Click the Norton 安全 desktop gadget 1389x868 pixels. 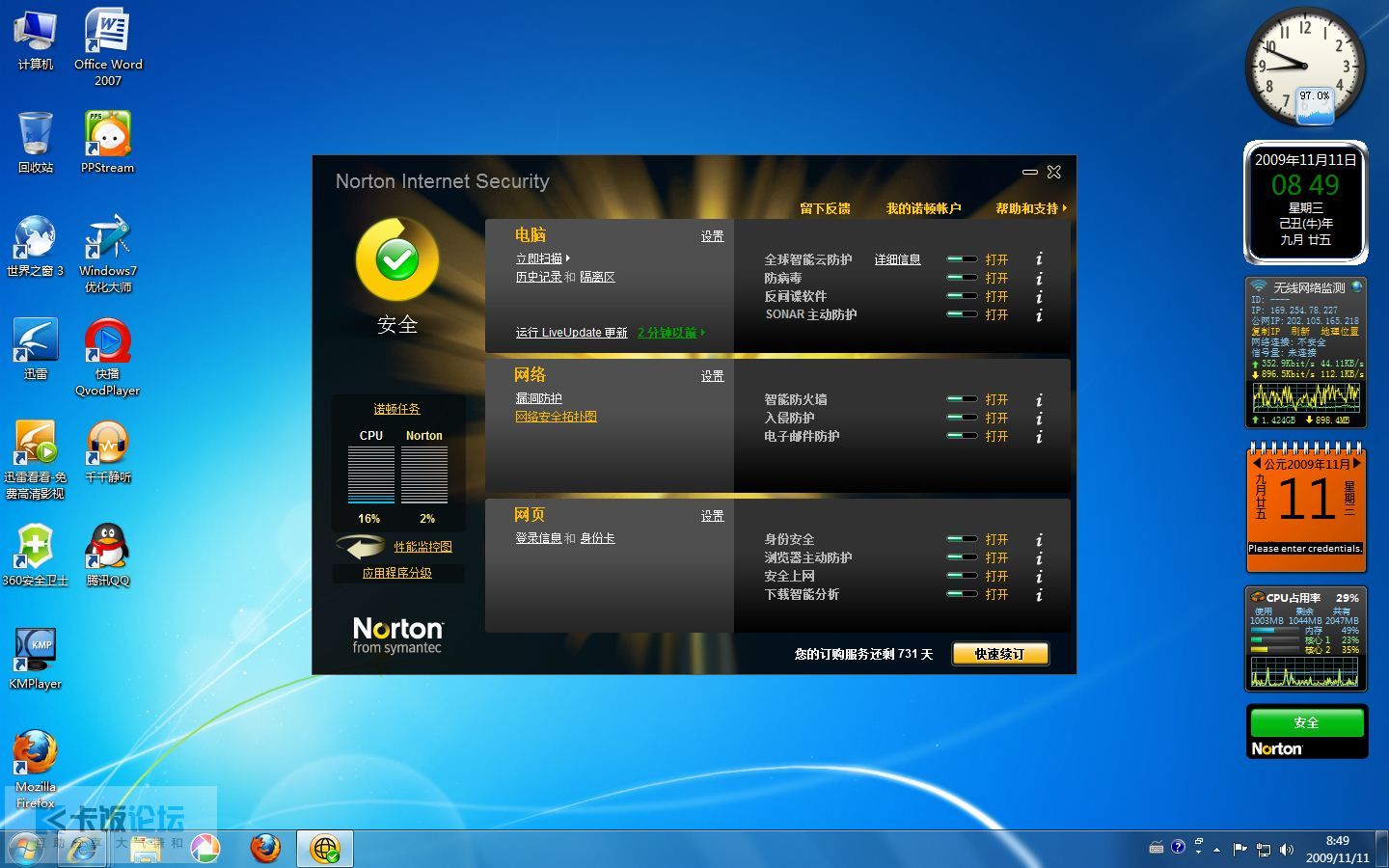[x=1306, y=732]
